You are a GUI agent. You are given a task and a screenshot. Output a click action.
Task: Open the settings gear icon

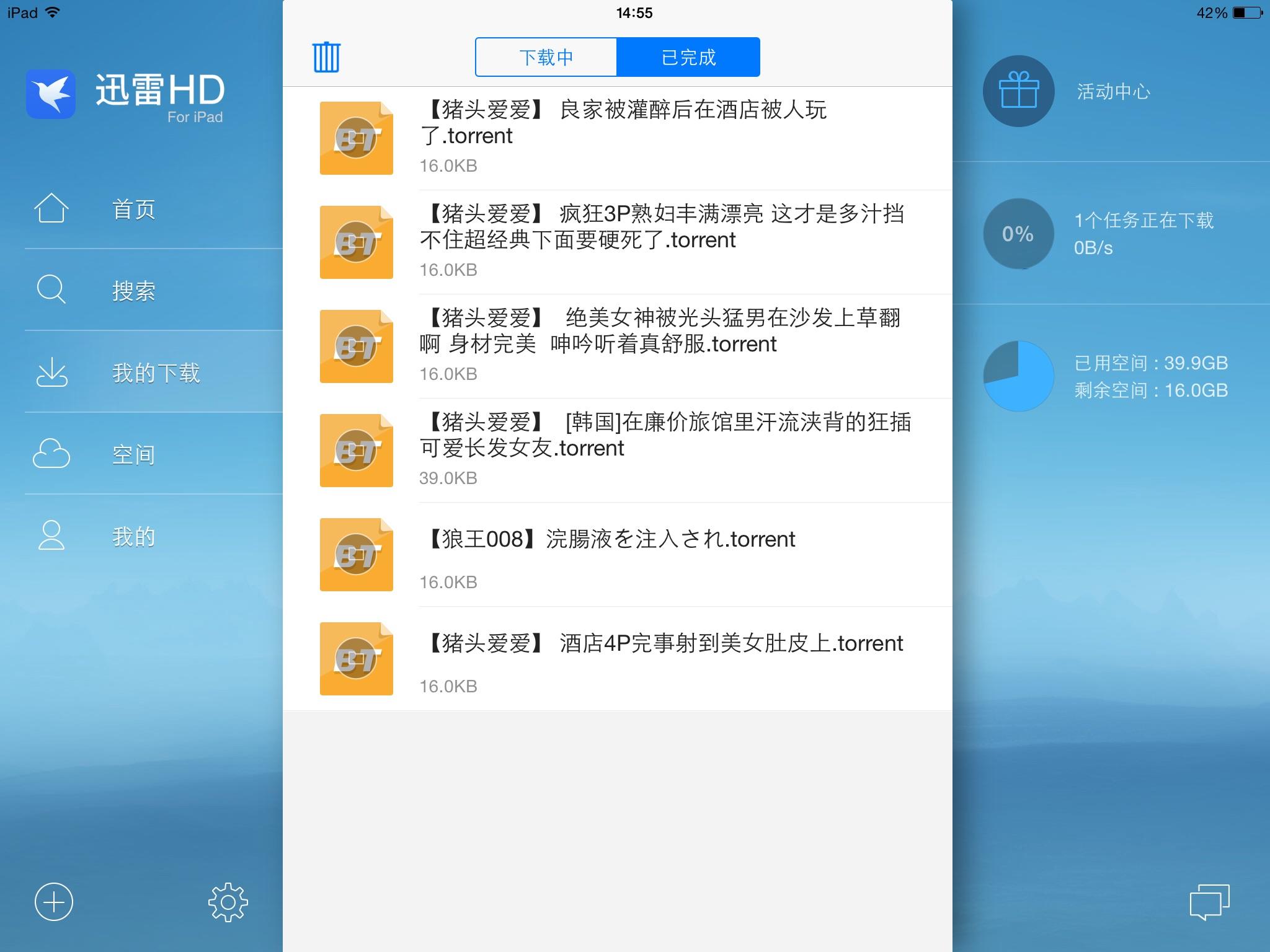(x=228, y=902)
